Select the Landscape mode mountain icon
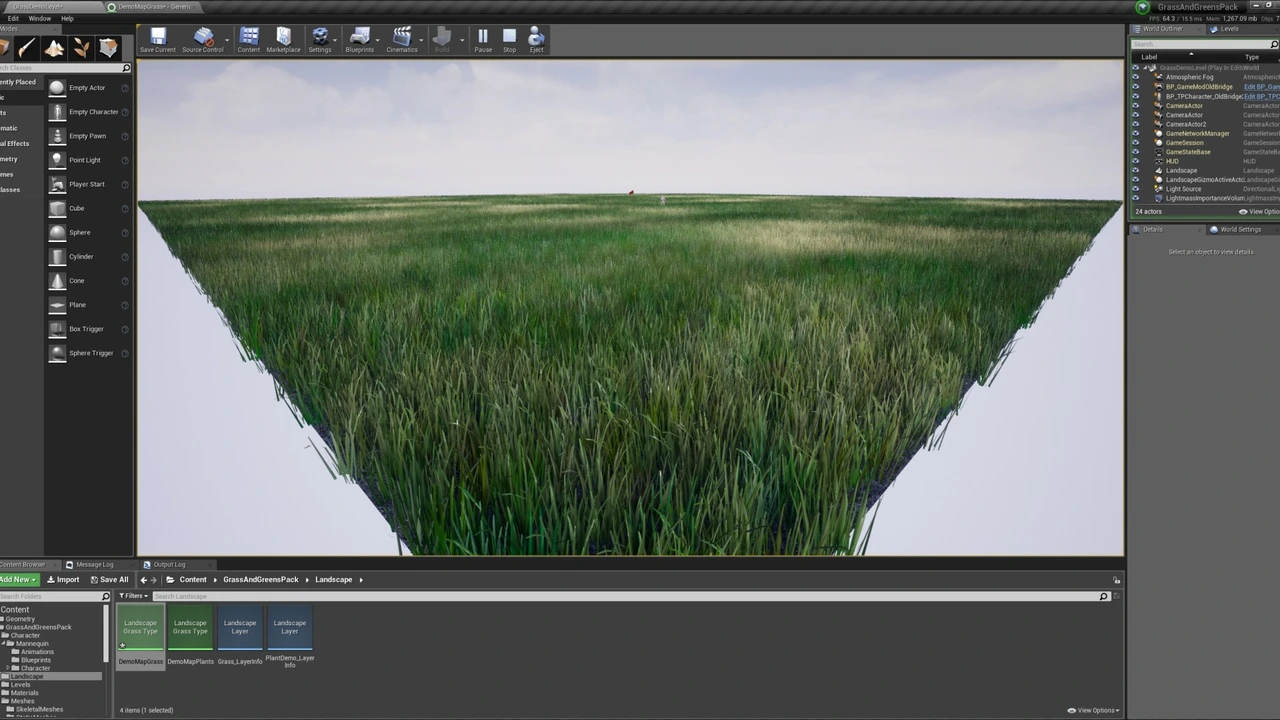 tap(54, 48)
